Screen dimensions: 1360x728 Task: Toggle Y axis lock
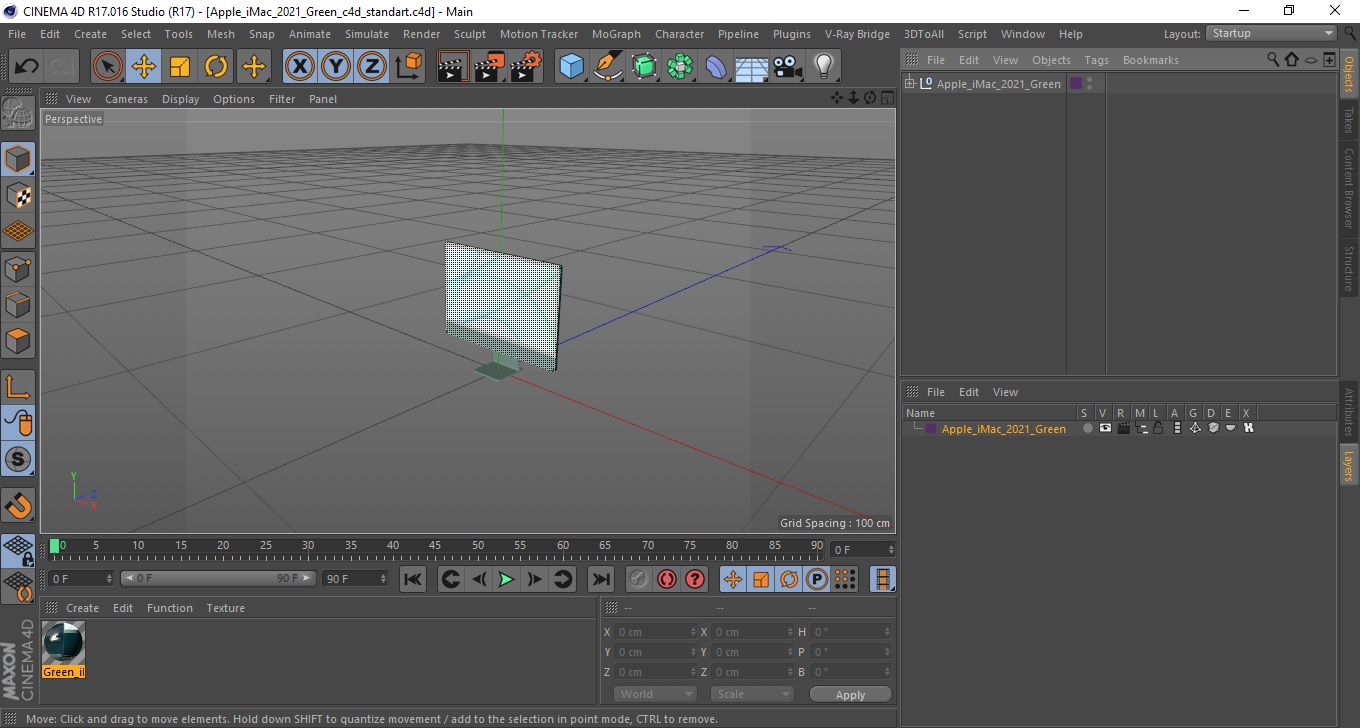pyautogui.click(x=336, y=67)
